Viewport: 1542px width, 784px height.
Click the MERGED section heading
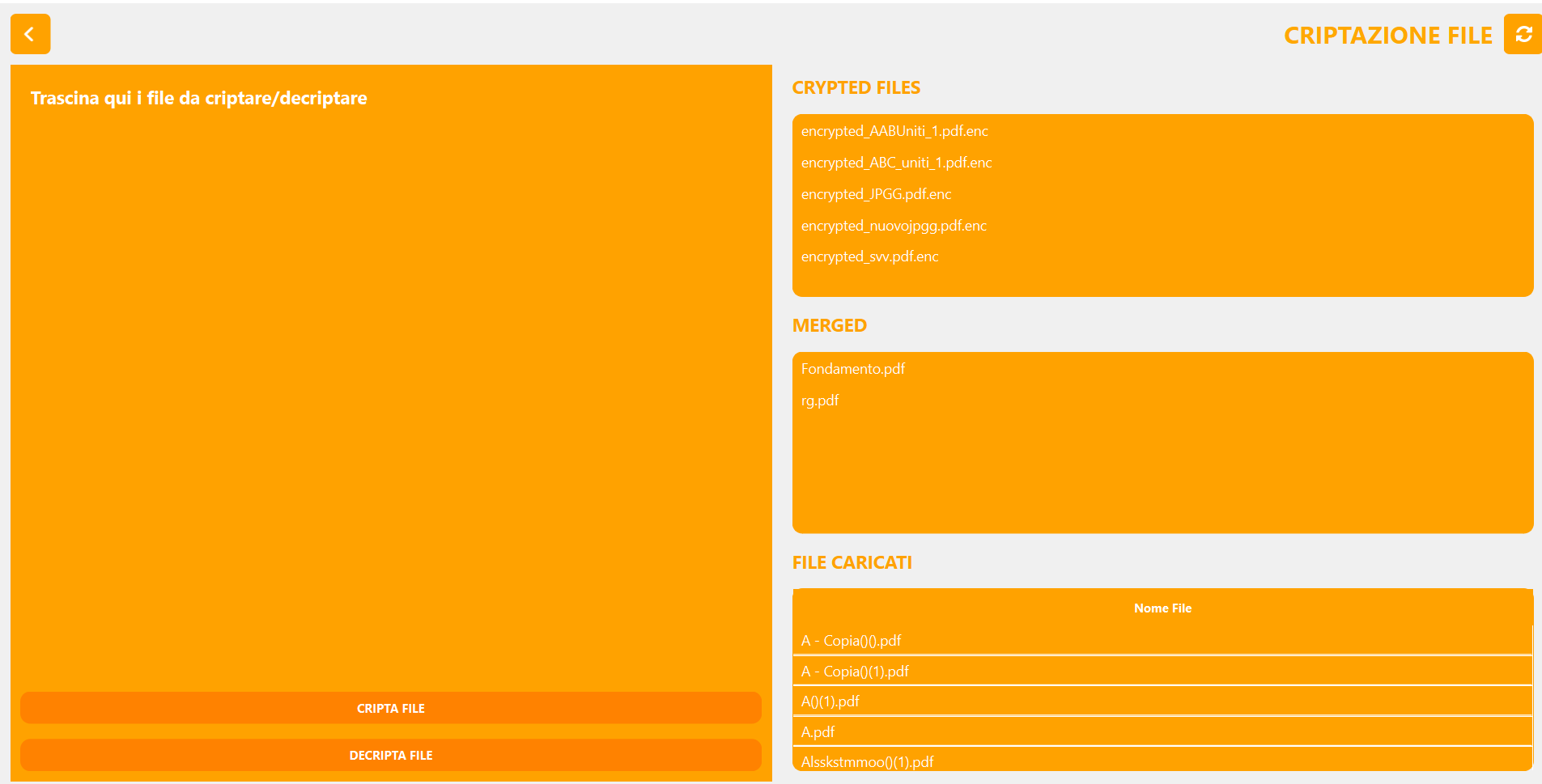click(x=829, y=325)
